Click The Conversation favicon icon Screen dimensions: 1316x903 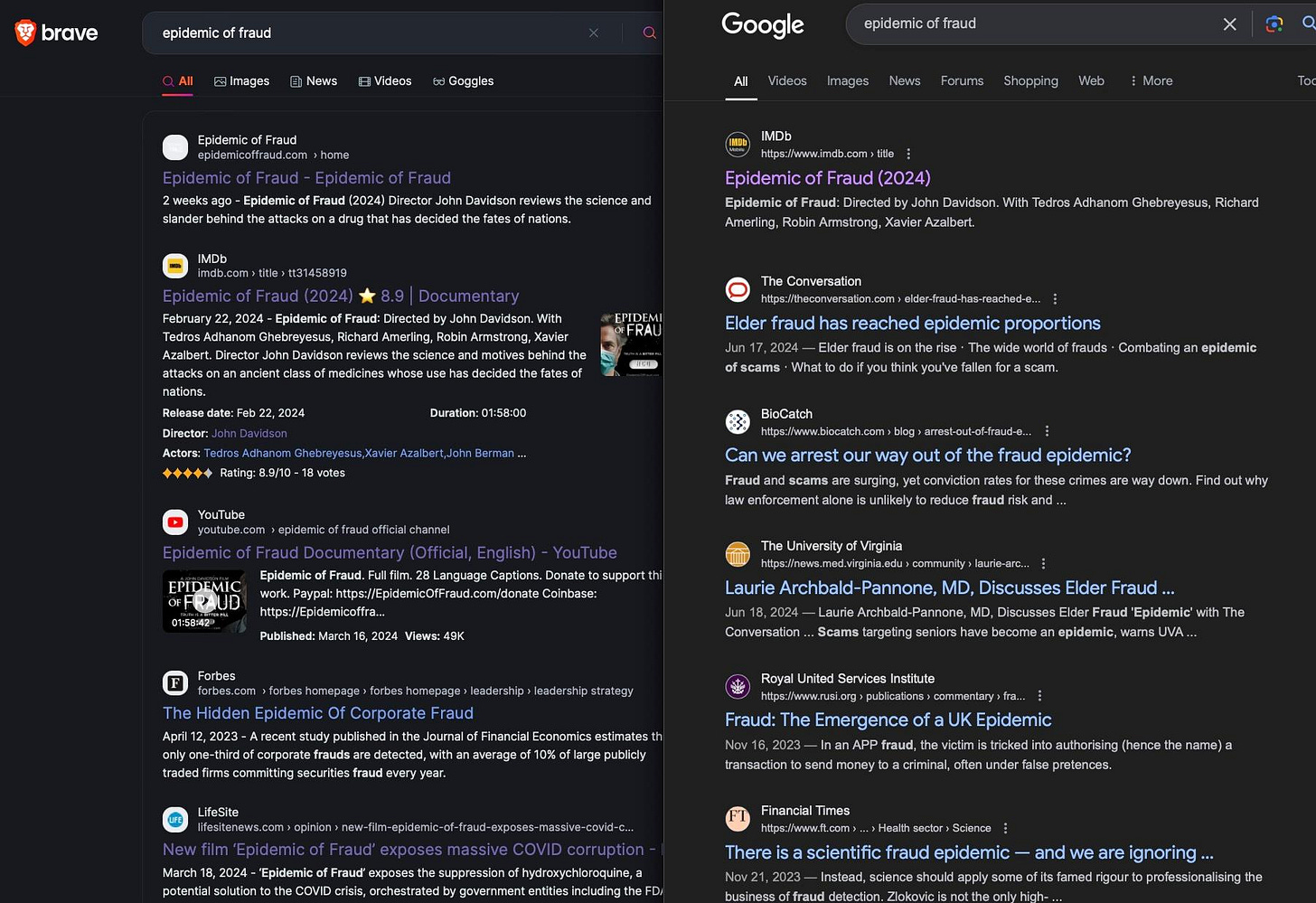point(738,289)
